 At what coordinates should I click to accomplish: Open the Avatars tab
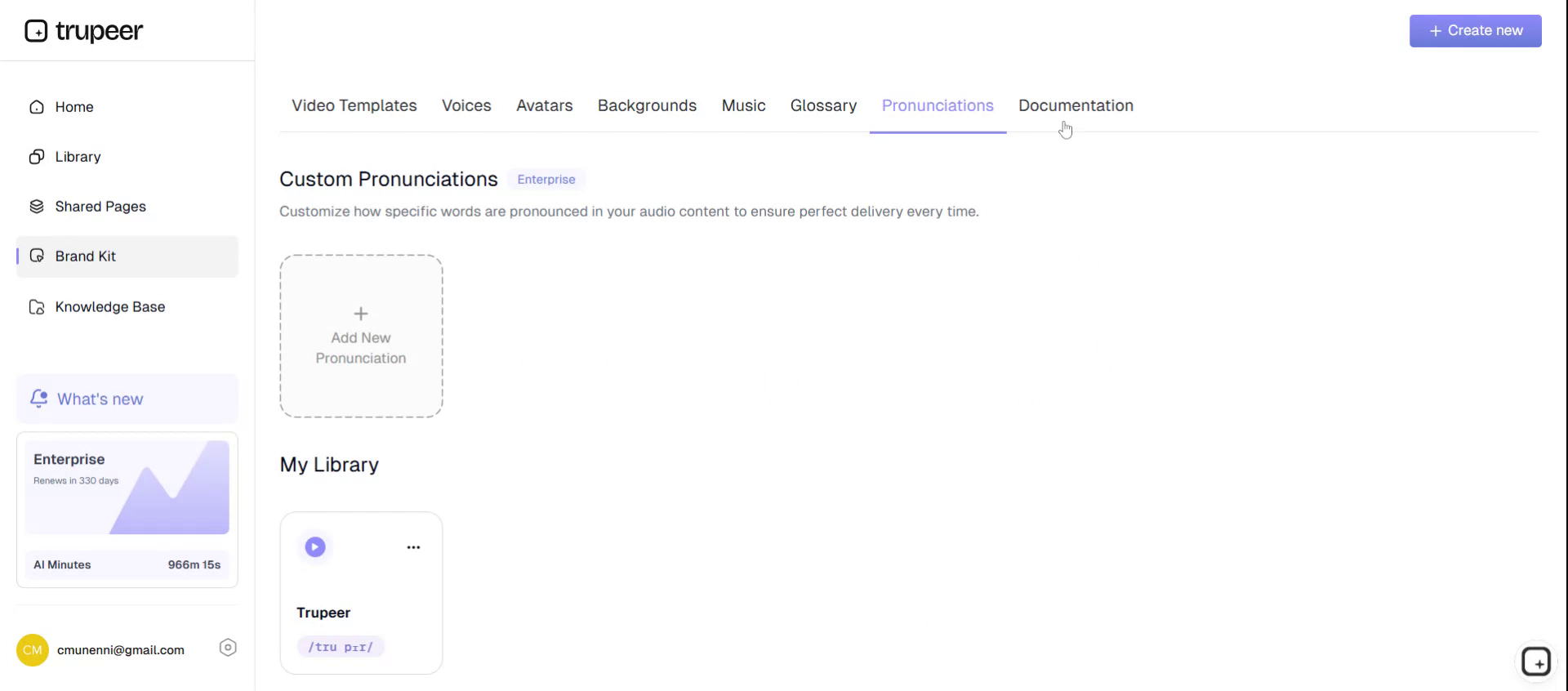(544, 106)
